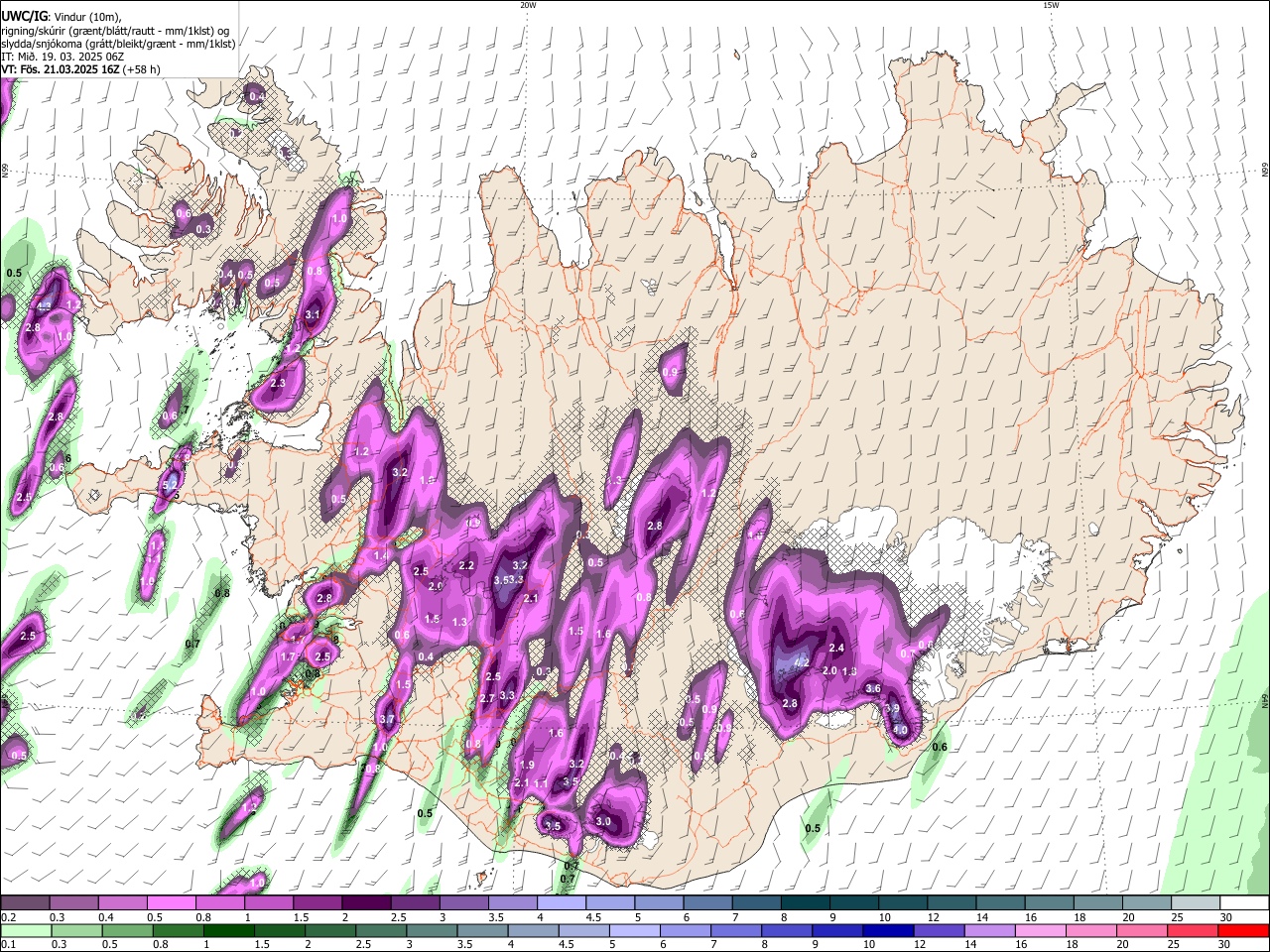Click the "3.9" precipitation value on the map
The width and height of the screenshot is (1270, 952).
892,708
